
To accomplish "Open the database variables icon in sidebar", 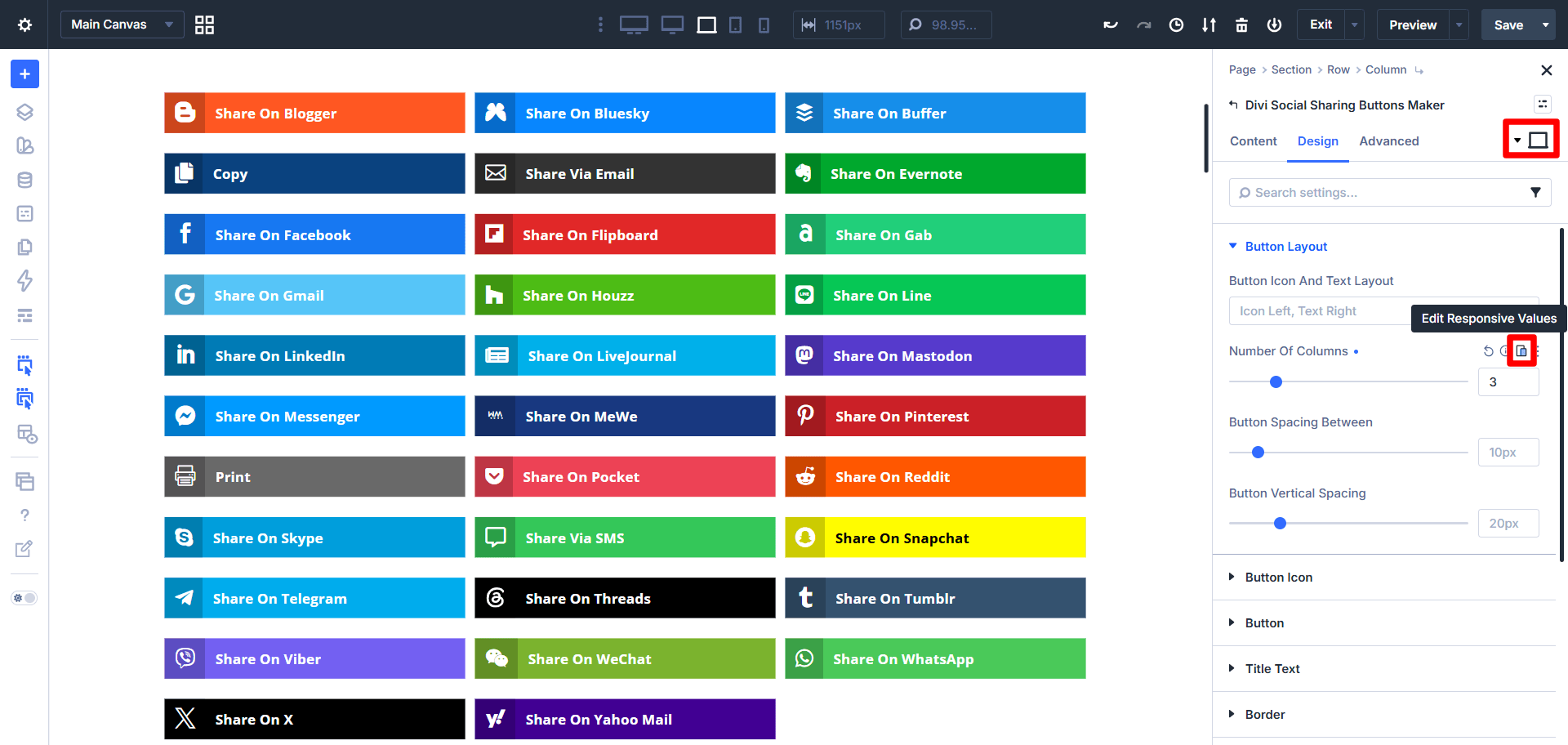I will 24,180.
